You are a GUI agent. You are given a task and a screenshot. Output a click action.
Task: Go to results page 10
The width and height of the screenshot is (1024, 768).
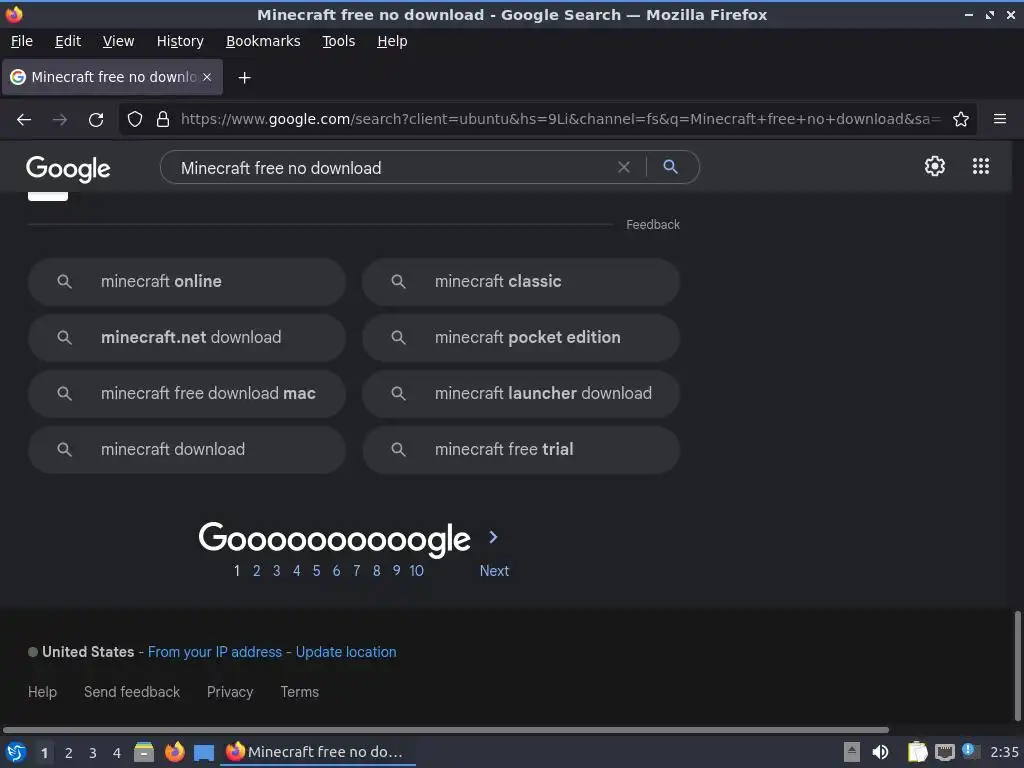tap(417, 571)
